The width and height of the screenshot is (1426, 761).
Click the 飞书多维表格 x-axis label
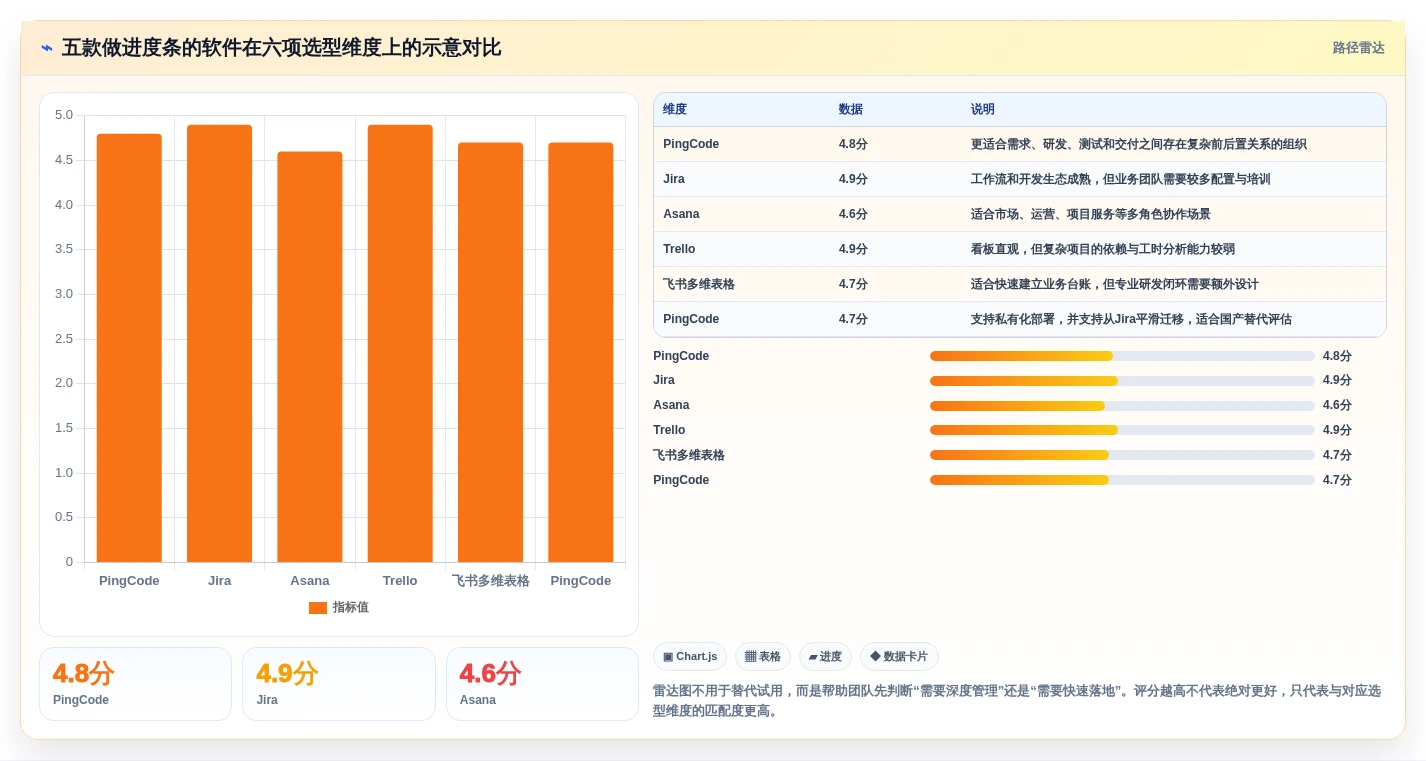[490, 581]
